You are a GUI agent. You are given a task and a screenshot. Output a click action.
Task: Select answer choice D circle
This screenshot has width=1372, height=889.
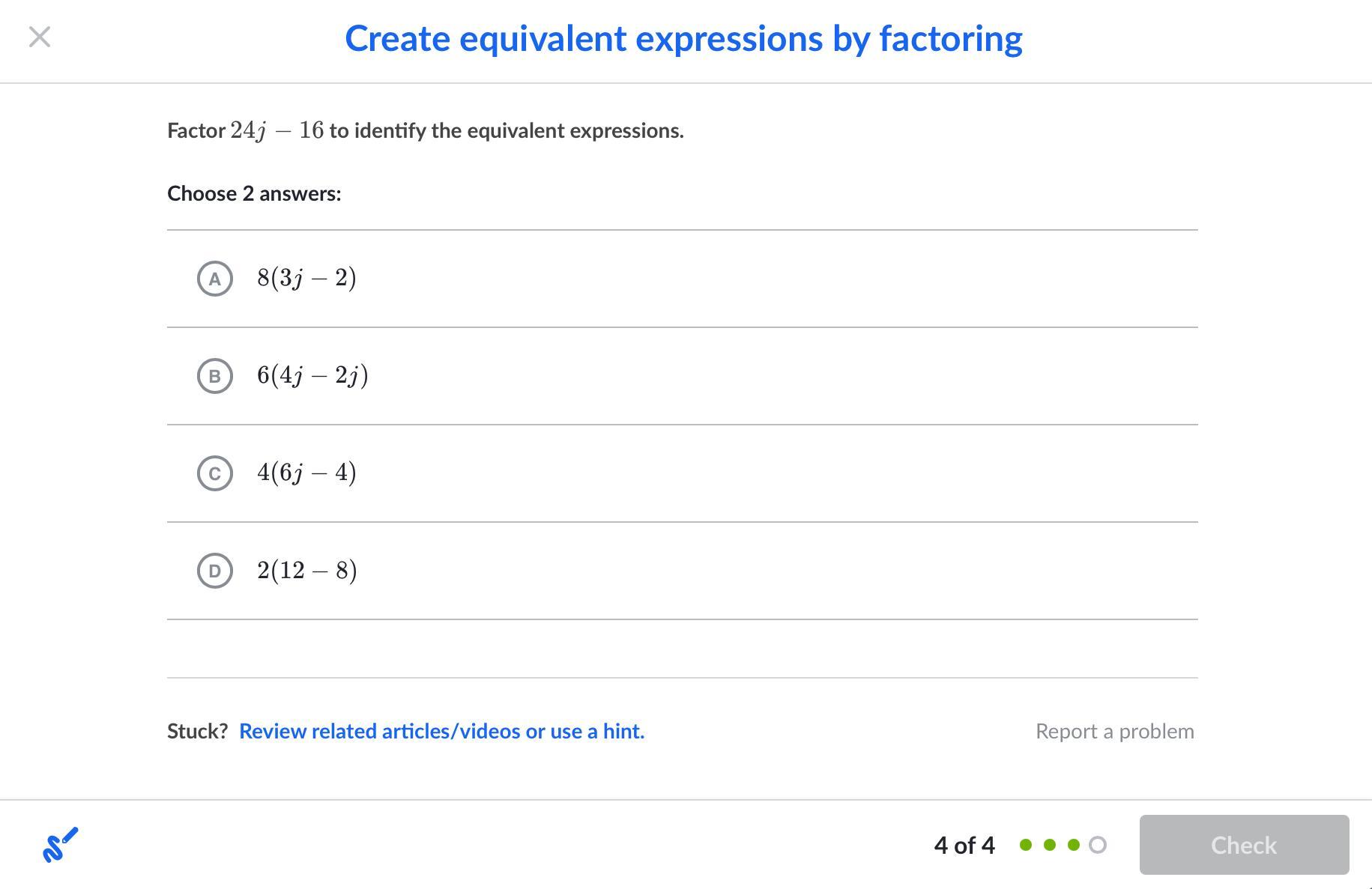[215, 571]
